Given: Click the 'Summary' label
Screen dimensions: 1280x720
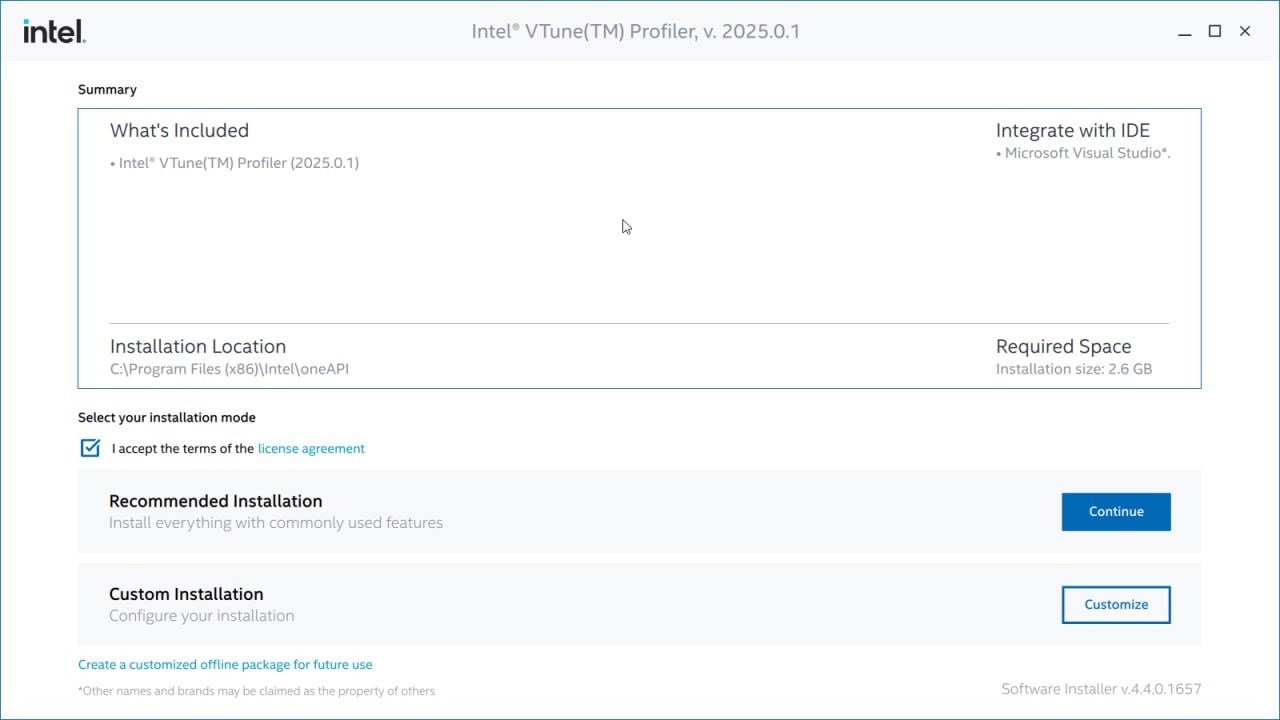Looking at the screenshot, I should [107, 90].
